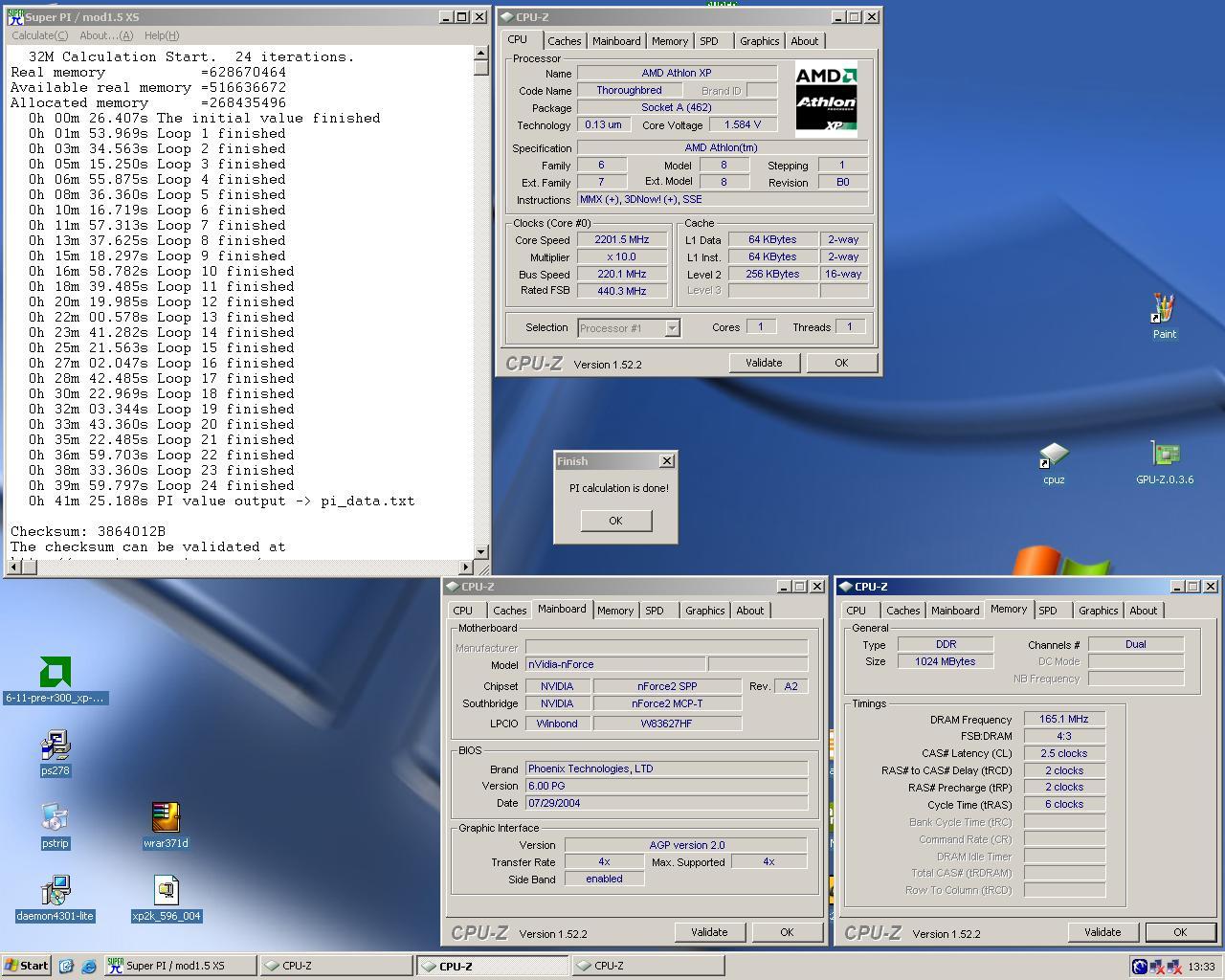Click the AMD Athlon XP processor logo
Viewport: 1225px width, 980px height.
pos(826,100)
